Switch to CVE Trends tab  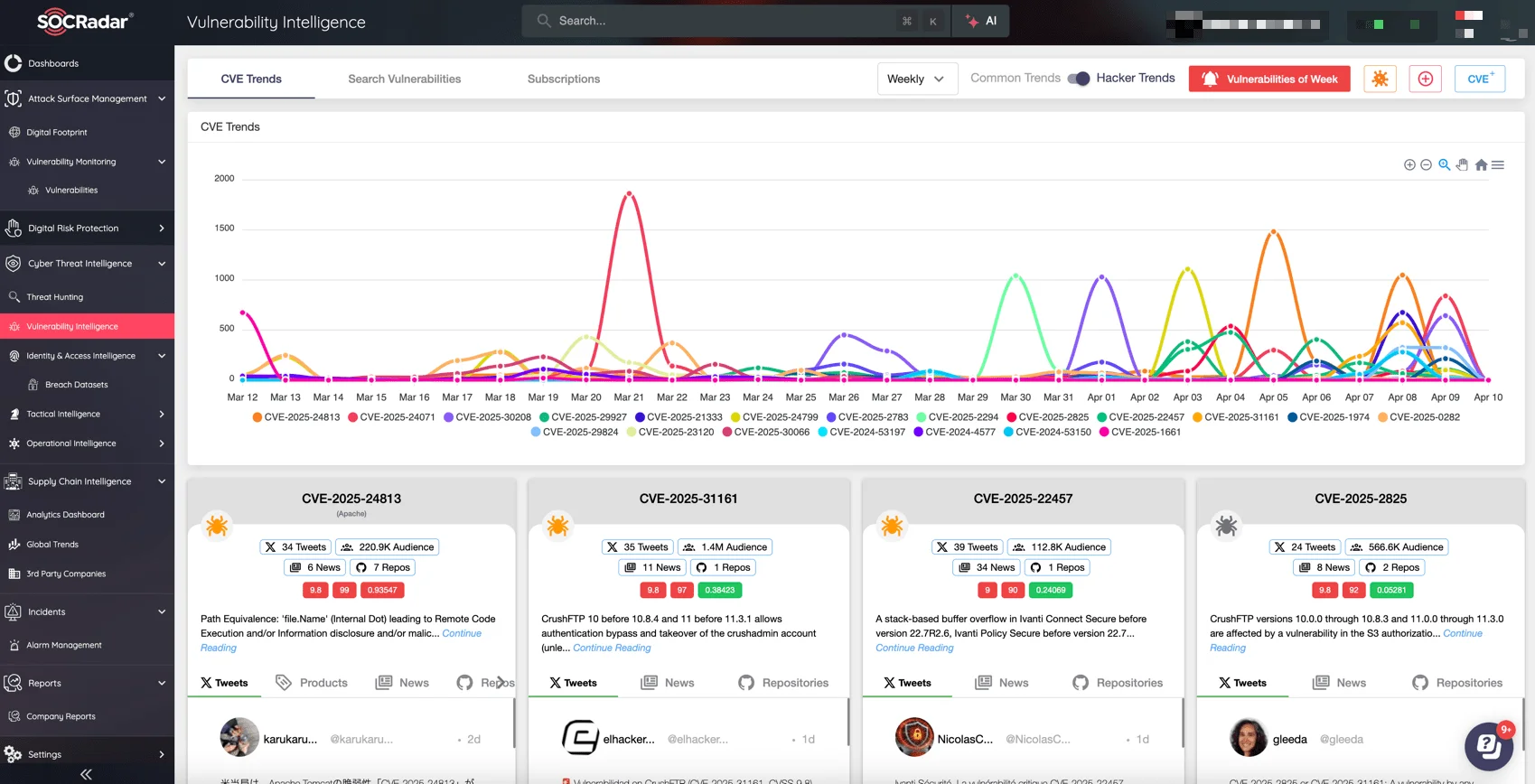[x=251, y=79]
